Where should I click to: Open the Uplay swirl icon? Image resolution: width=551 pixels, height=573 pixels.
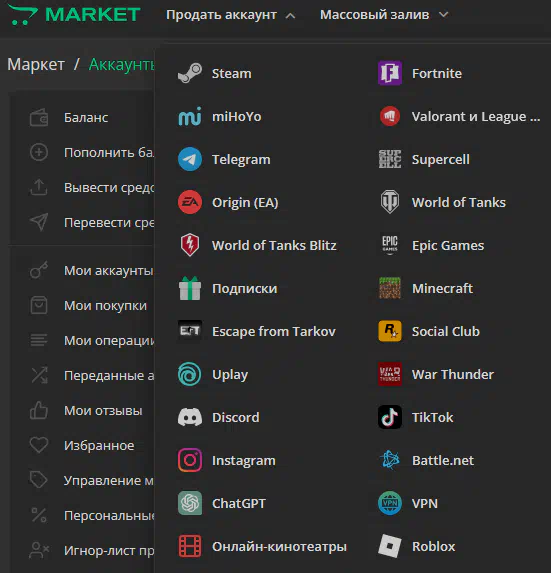click(x=190, y=374)
